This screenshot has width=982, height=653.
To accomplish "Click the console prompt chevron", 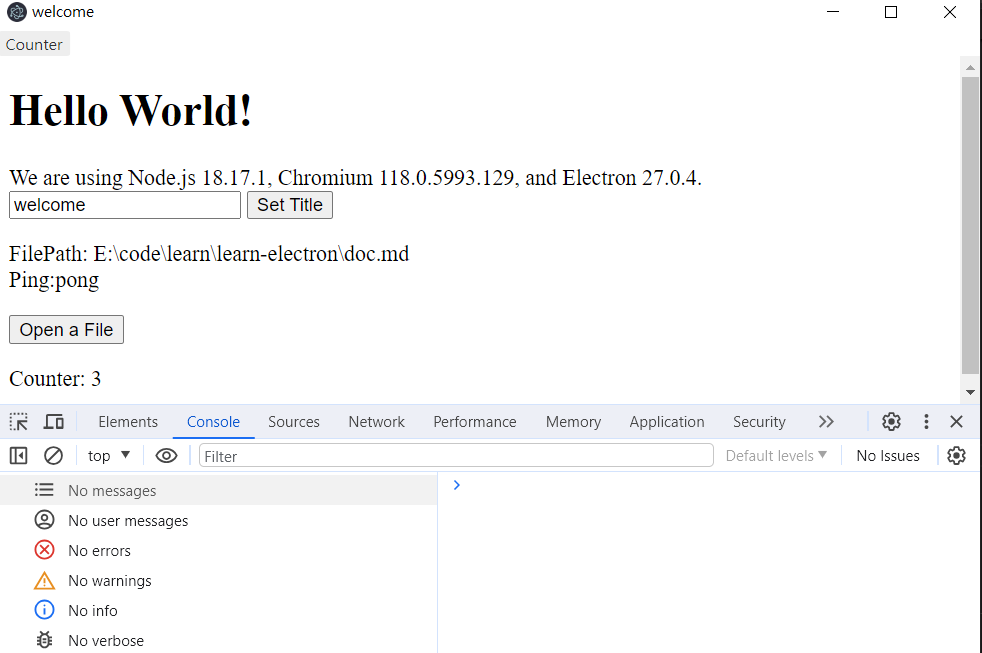I will (x=457, y=485).
